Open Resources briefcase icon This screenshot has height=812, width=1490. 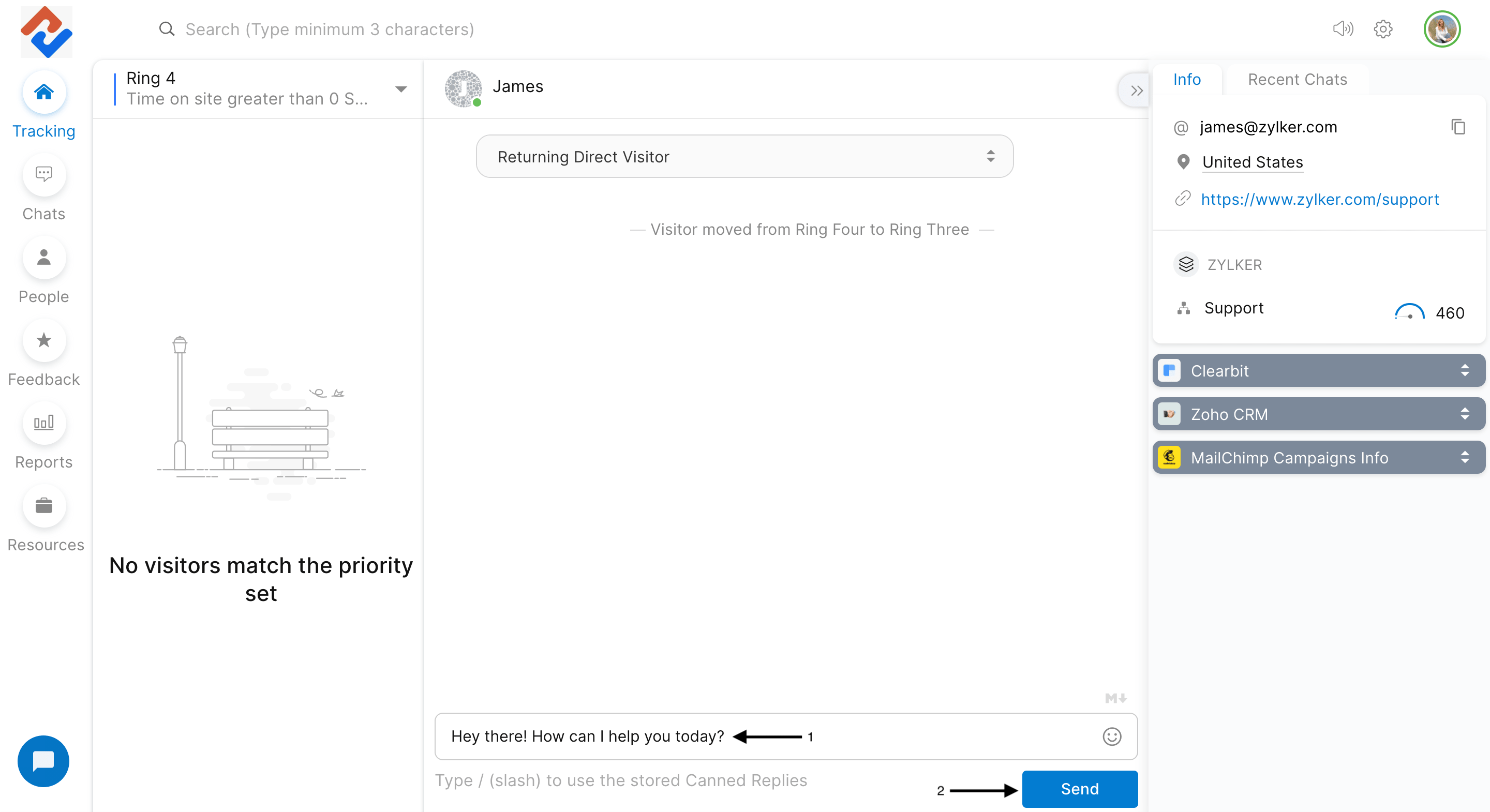click(x=44, y=506)
